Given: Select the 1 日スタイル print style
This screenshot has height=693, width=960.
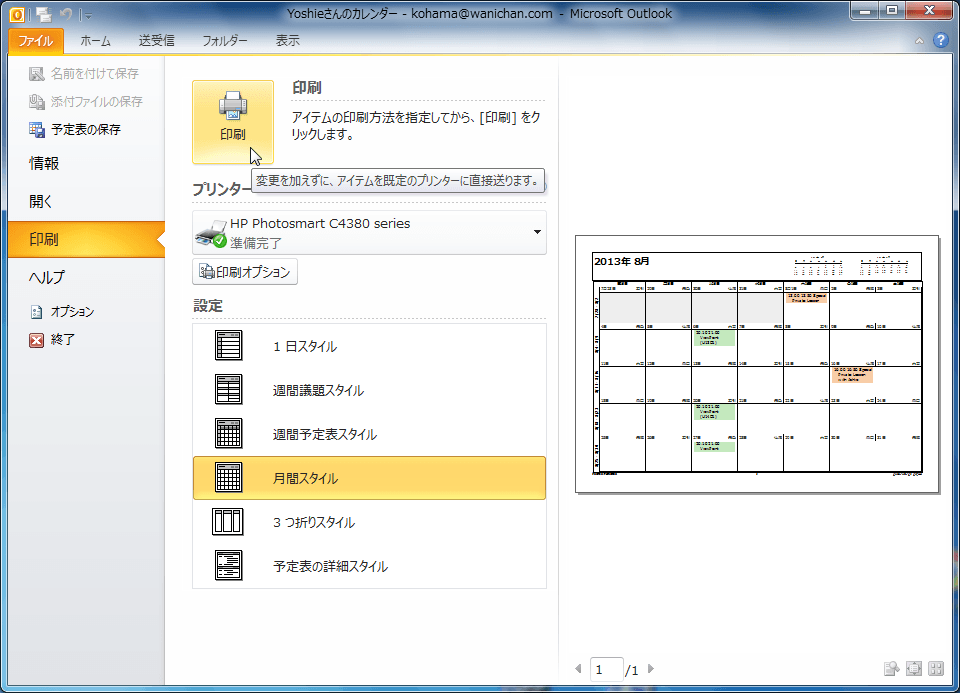Looking at the screenshot, I should pos(369,346).
